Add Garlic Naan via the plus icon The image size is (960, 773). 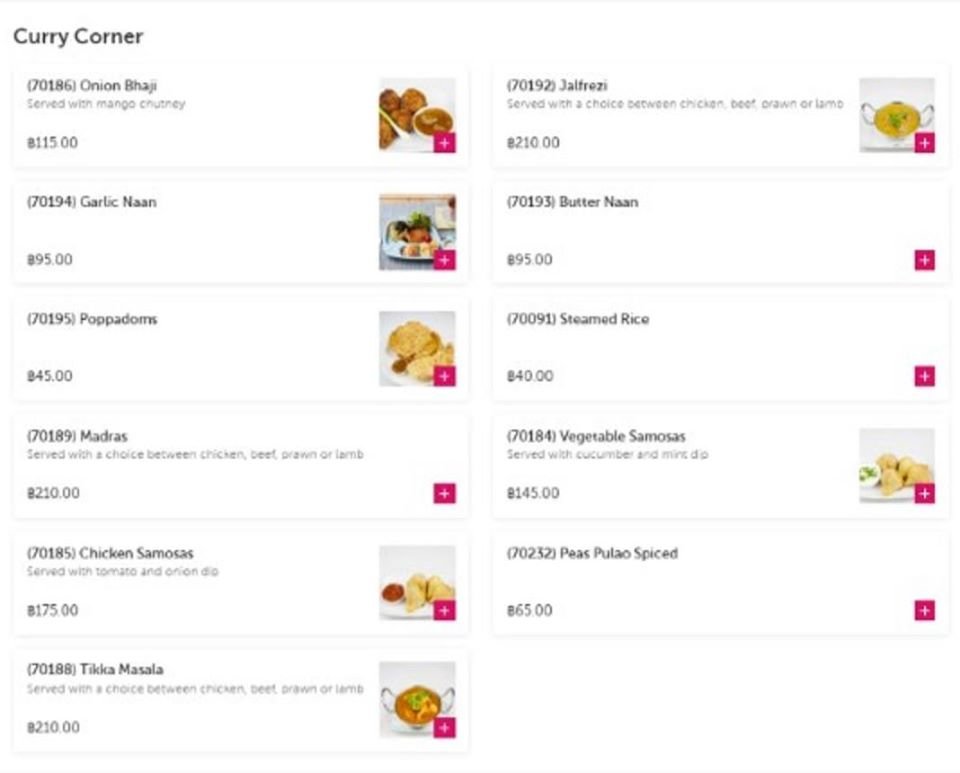point(444,260)
